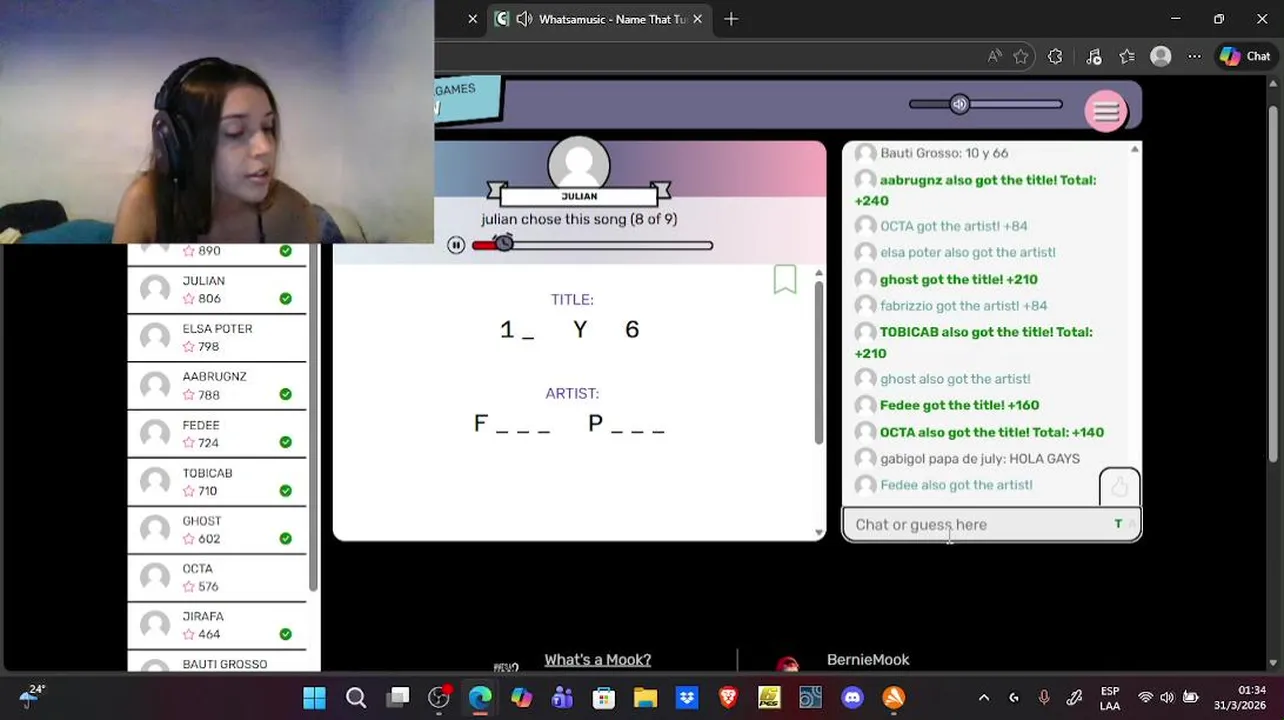The width and height of the screenshot is (1284, 720).
Task: Pause the song with the pause button
Action: click(456, 245)
